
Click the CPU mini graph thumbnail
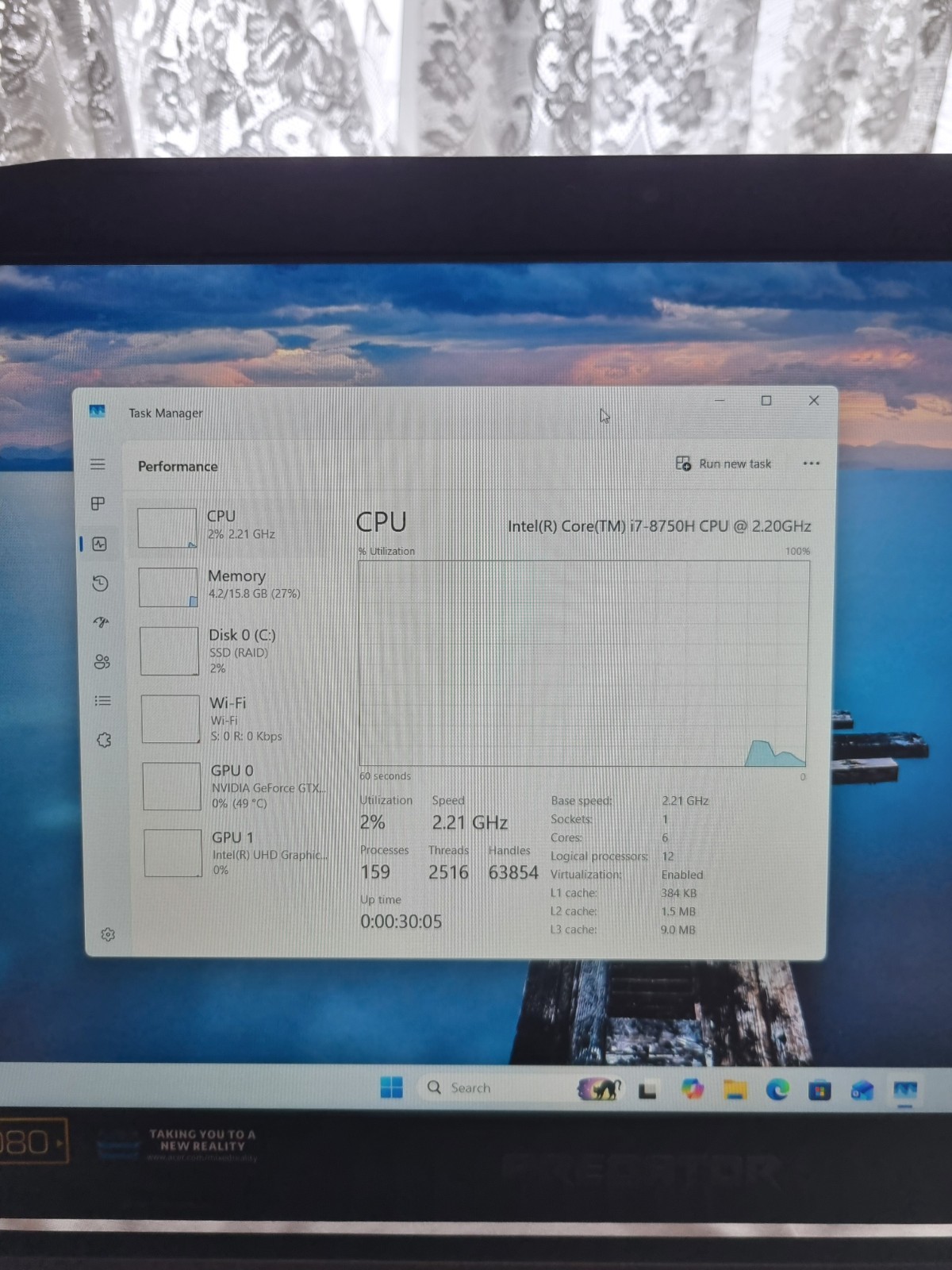167,528
